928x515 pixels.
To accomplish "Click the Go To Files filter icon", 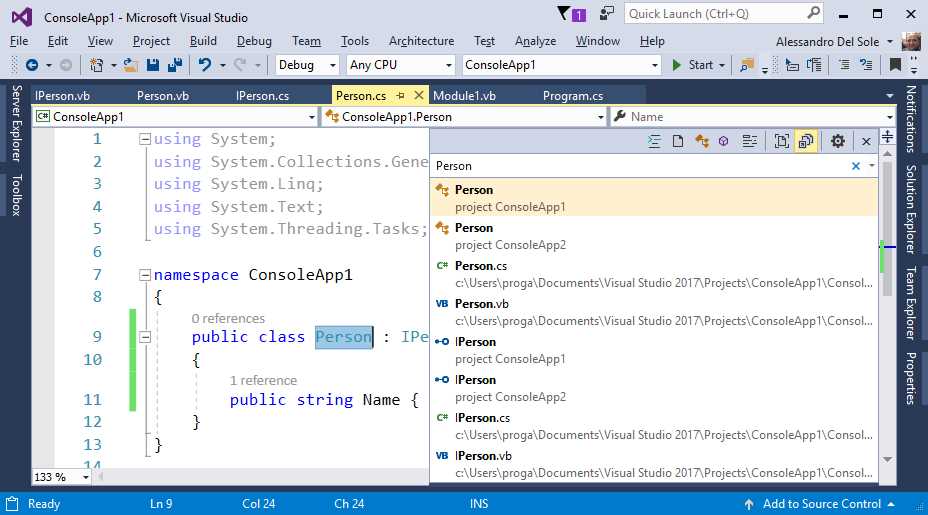I will (x=678, y=141).
